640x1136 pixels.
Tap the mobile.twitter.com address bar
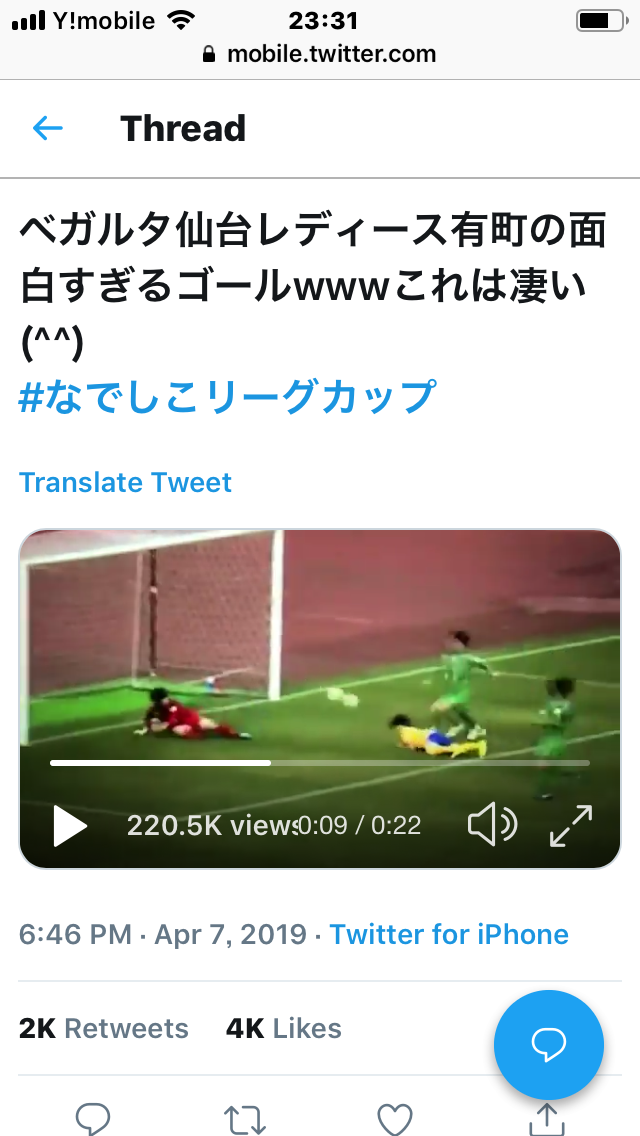[x=320, y=54]
